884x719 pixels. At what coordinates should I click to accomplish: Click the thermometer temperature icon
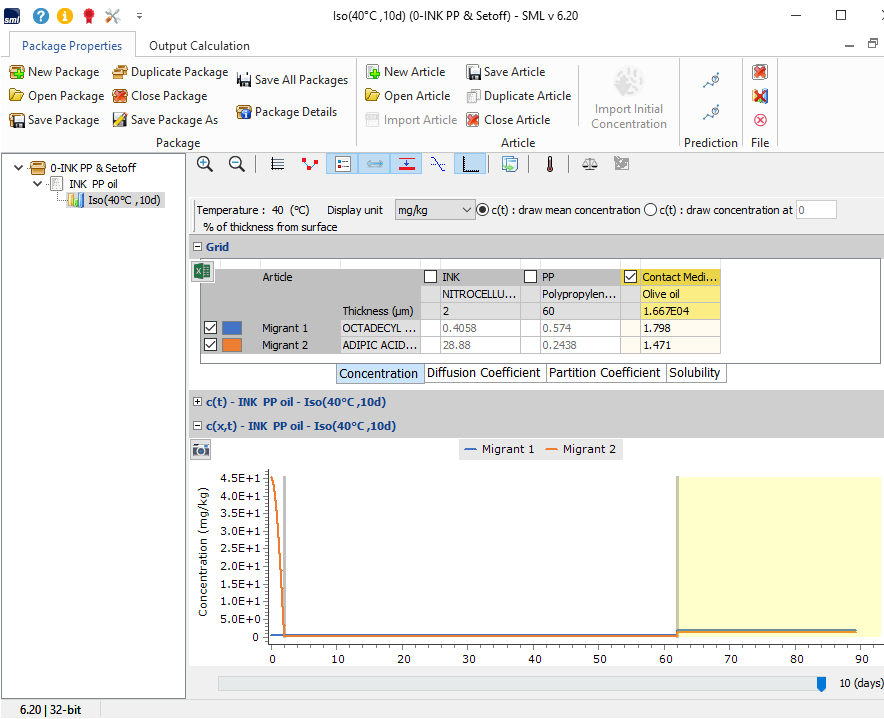click(x=549, y=164)
